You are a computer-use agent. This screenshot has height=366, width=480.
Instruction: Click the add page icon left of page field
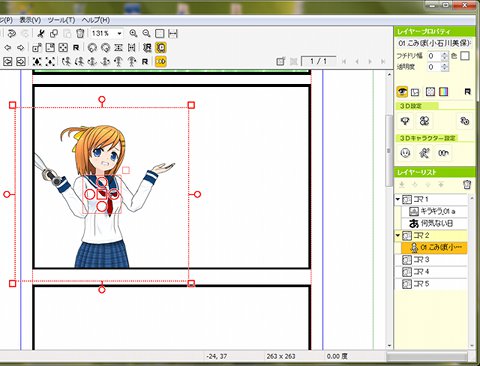click(281, 61)
